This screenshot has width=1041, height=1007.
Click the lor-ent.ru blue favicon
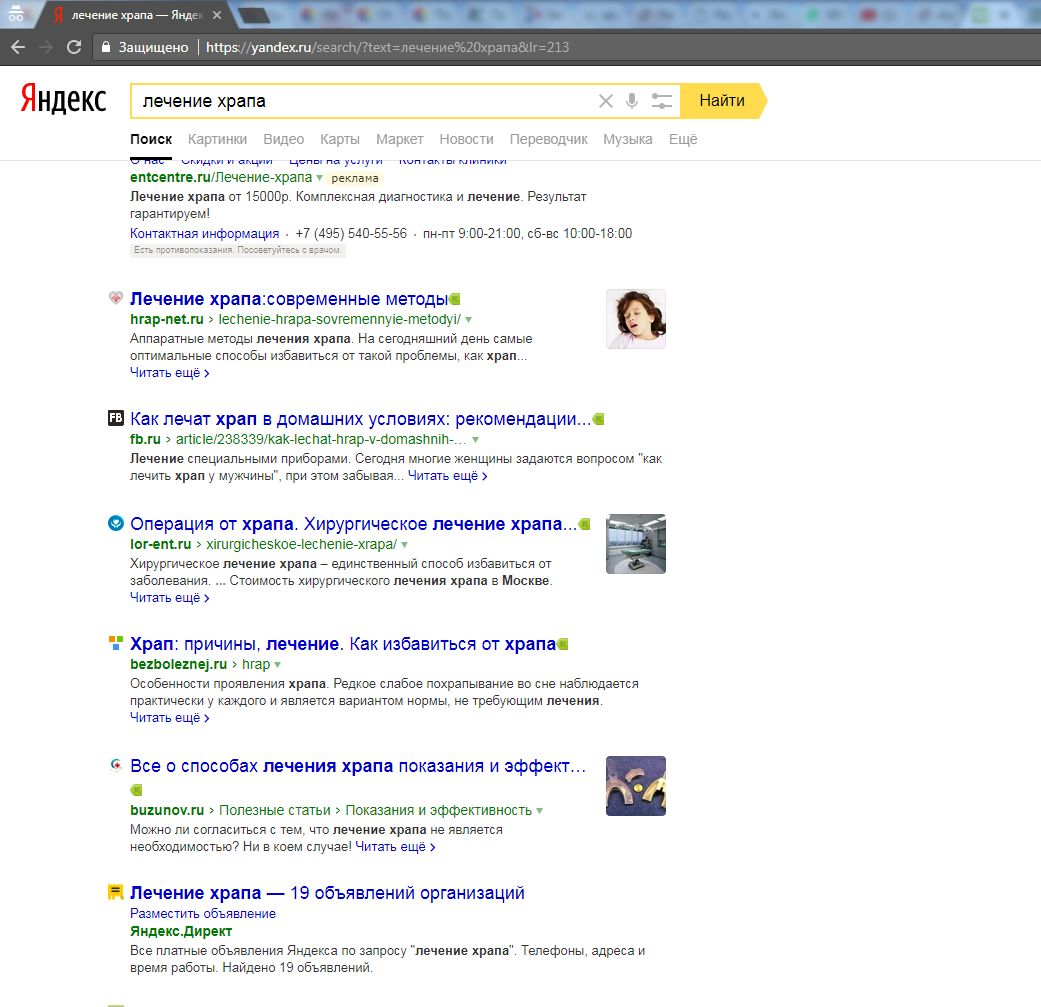click(116, 523)
